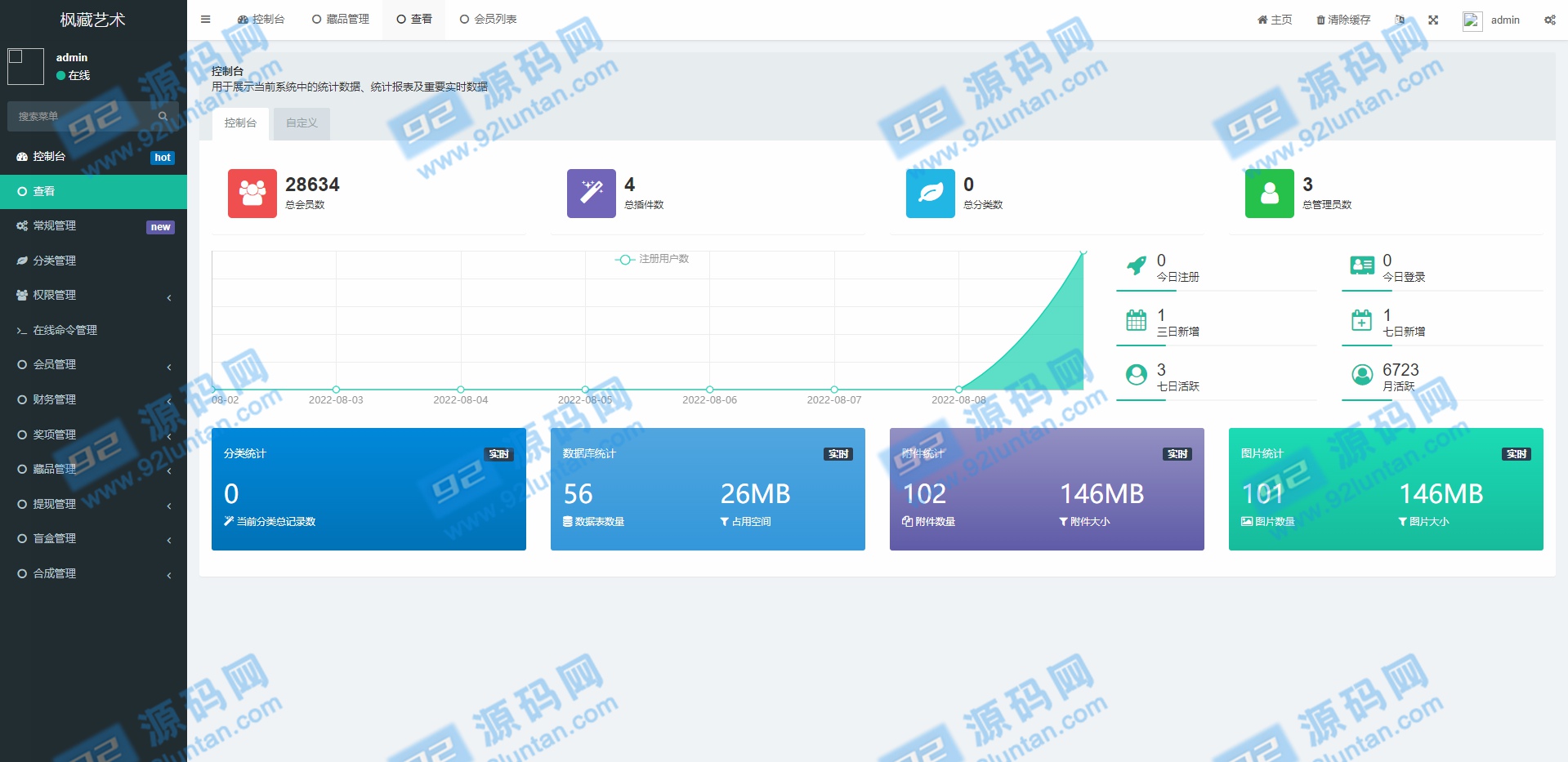Click the 146MB 附件大小 value
The image size is (1568, 762).
(1101, 493)
